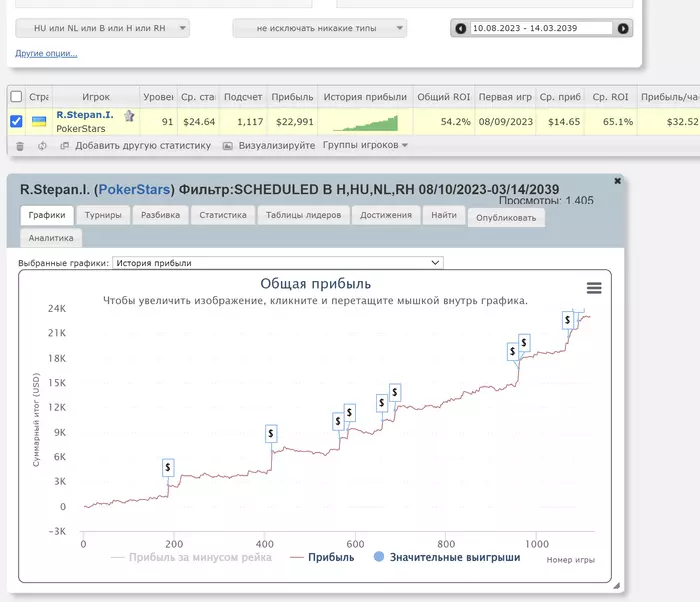
Task: Click the chart title 'Общая прибыль'
Action: pyautogui.click(x=316, y=284)
